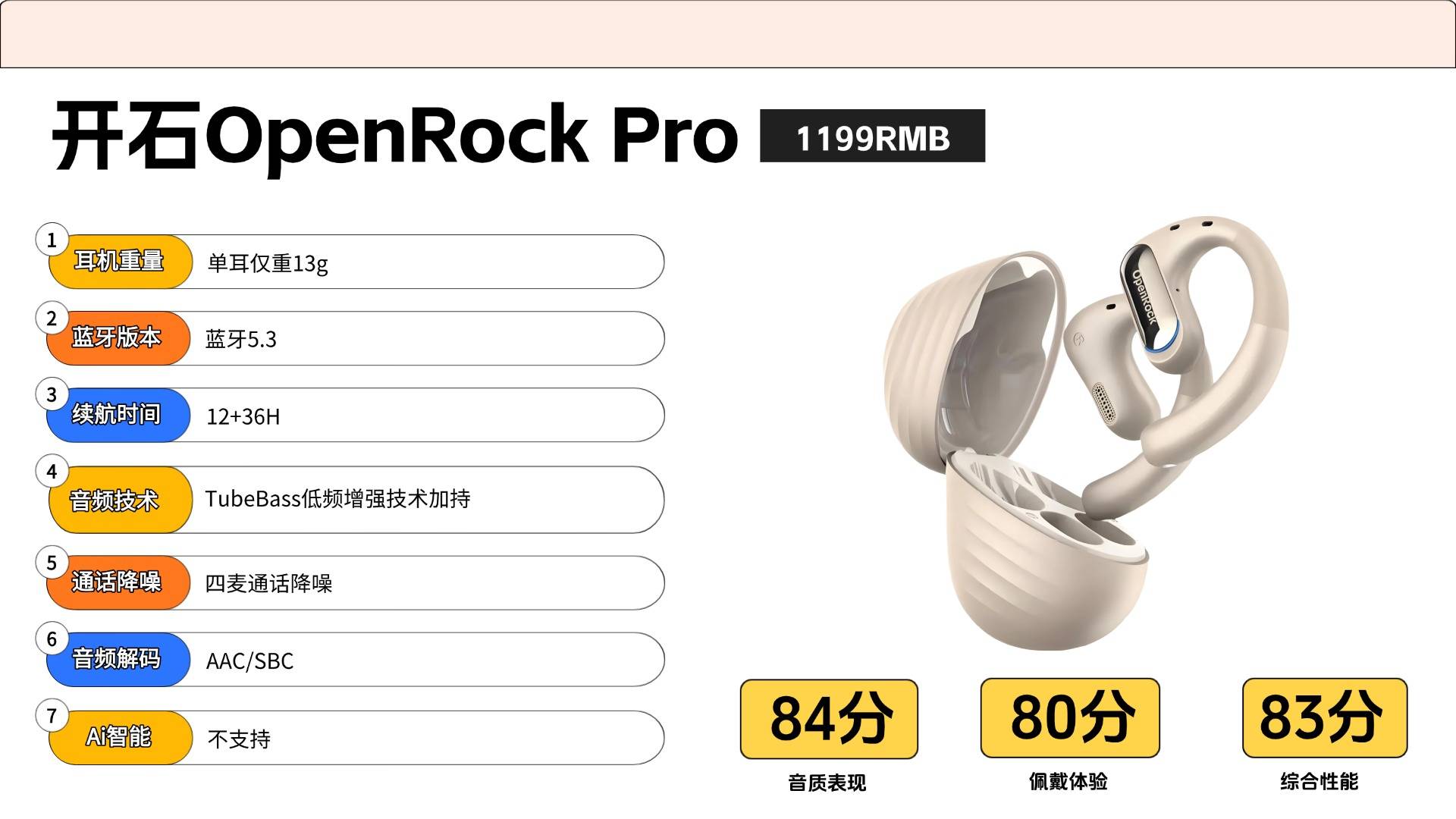Click the OpenRock earbud product image

coord(1086,432)
